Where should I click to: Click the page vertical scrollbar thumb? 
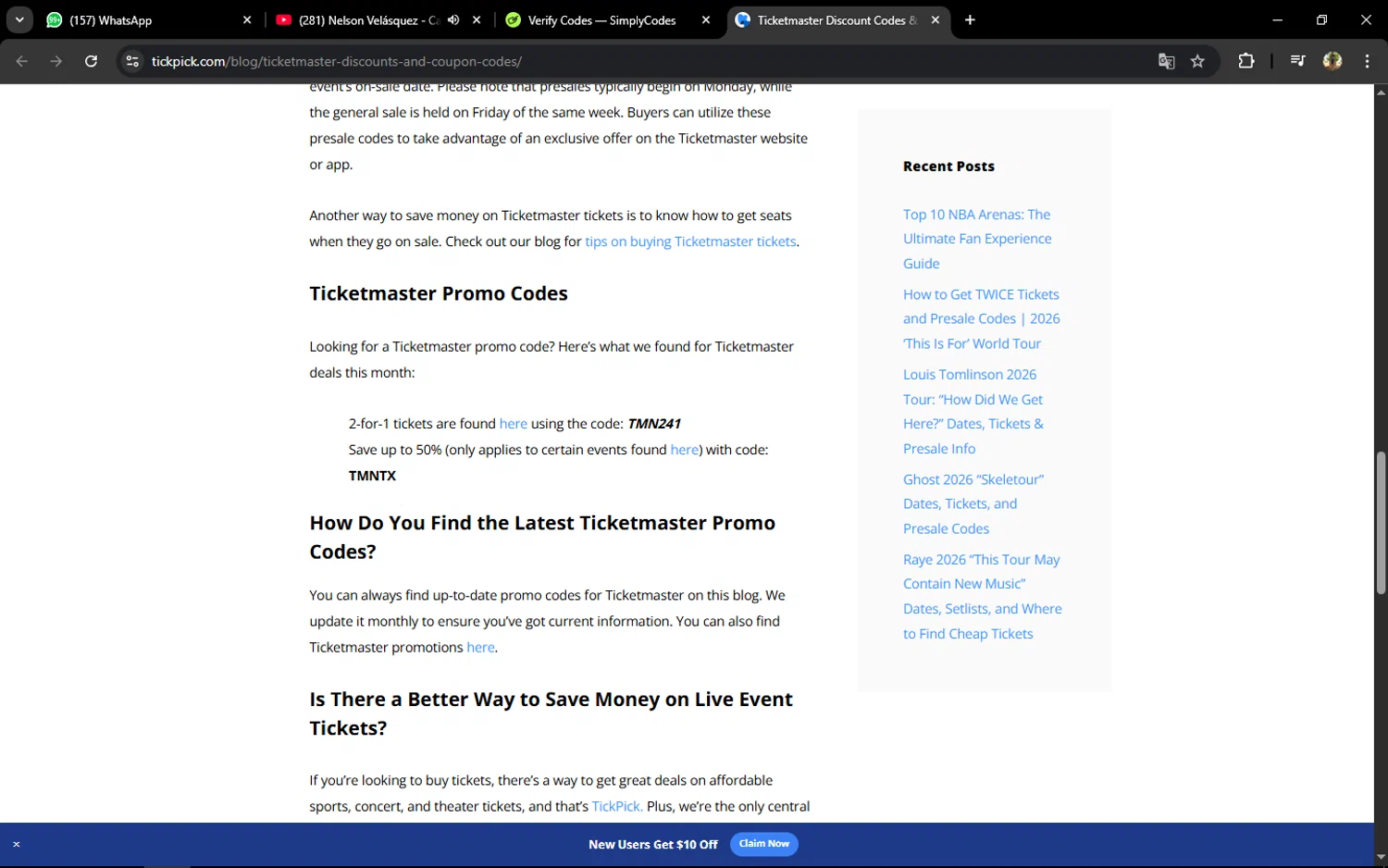click(x=1381, y=523)
